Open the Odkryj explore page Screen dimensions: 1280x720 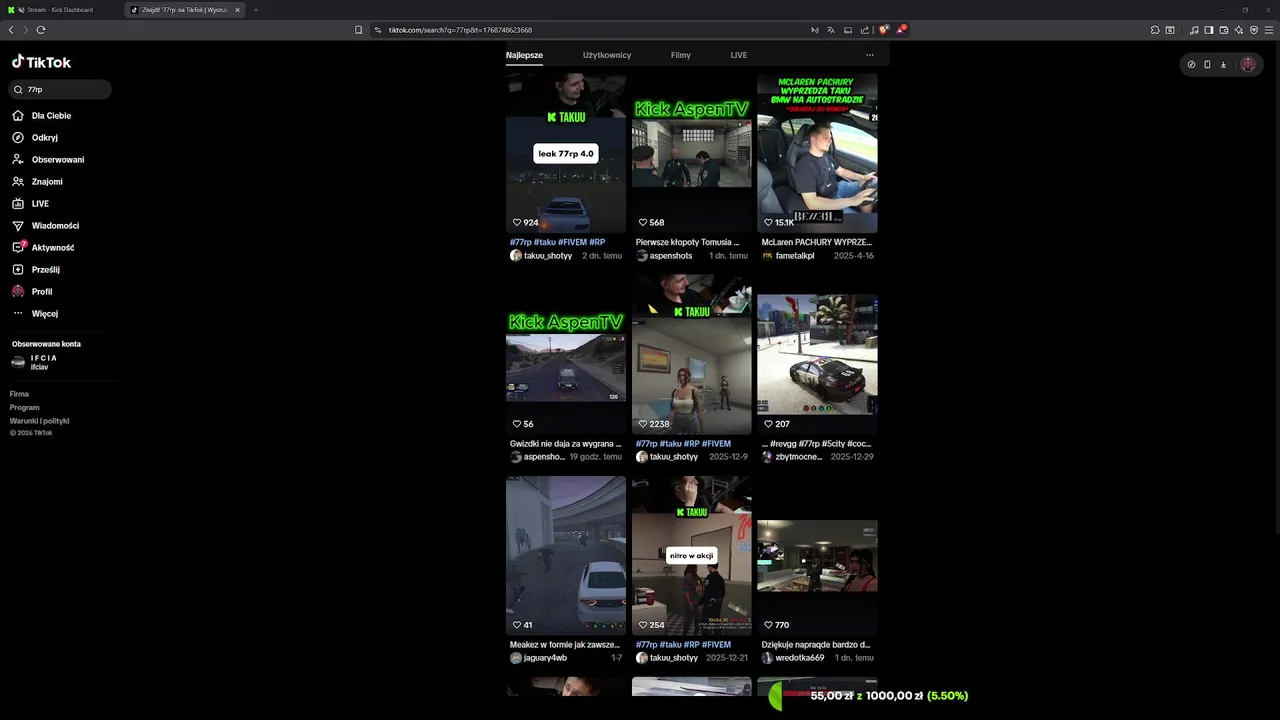(35, 138)
